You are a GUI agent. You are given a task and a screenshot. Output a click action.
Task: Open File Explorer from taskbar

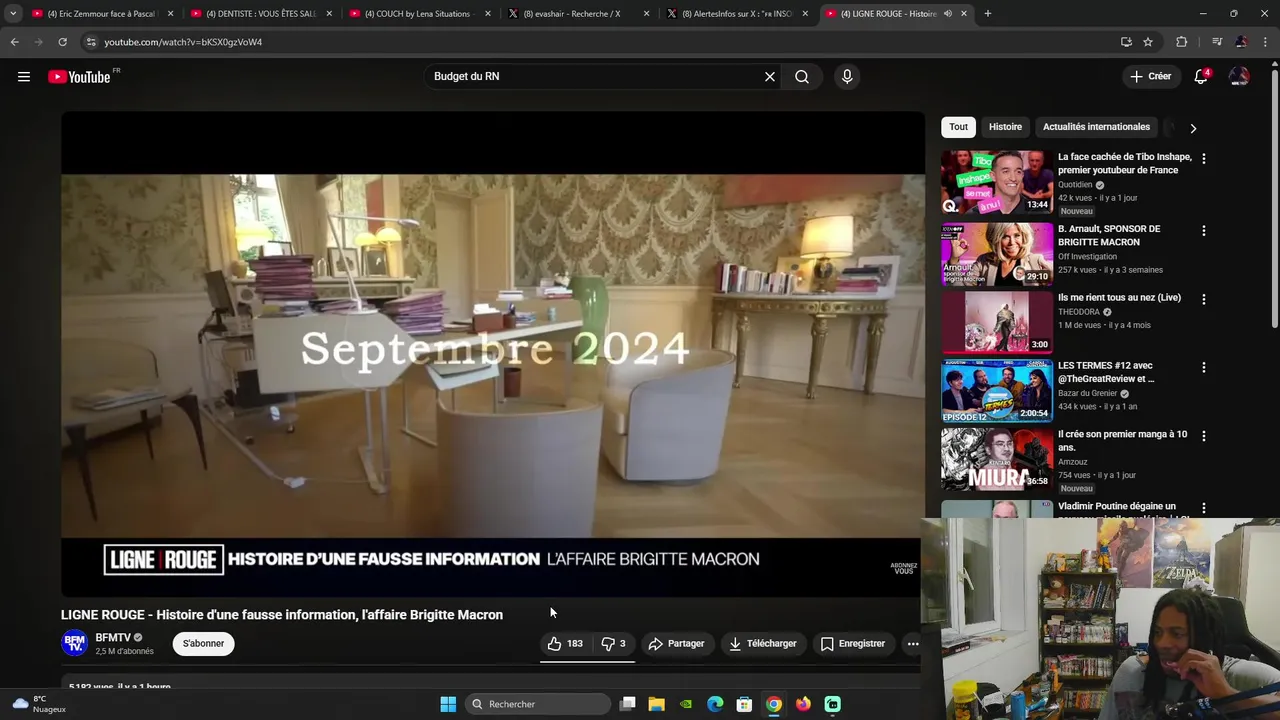tap(656, 704)
